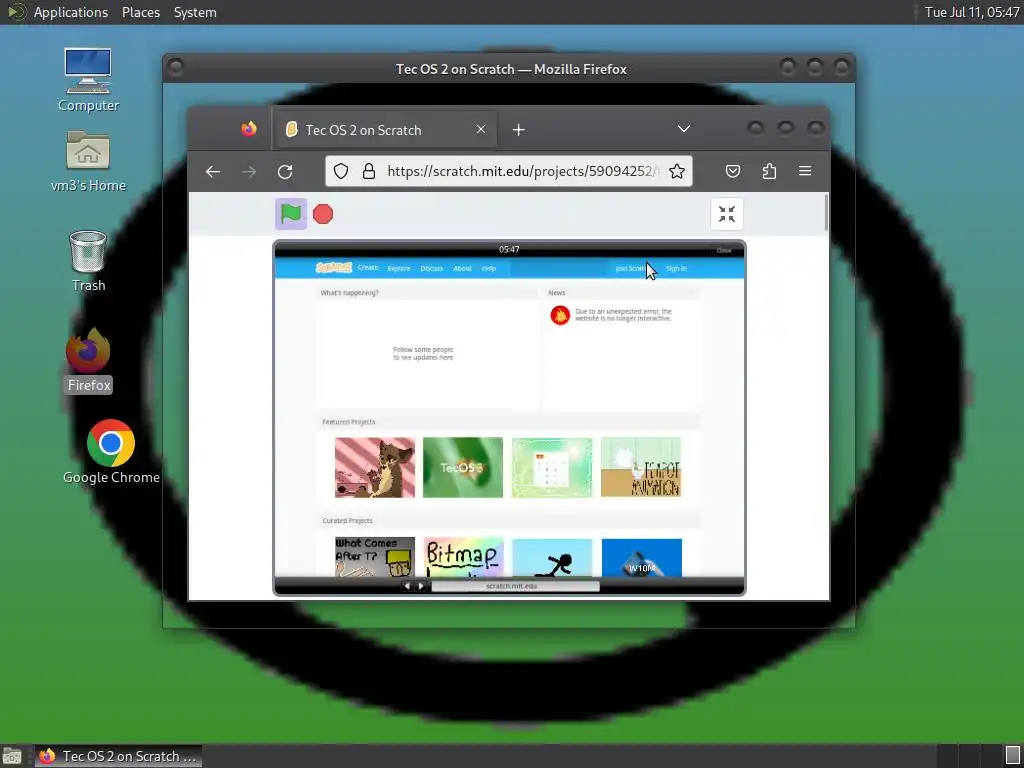
Task: Click the Curated Projects heading
Action: (x=347, y=520)
